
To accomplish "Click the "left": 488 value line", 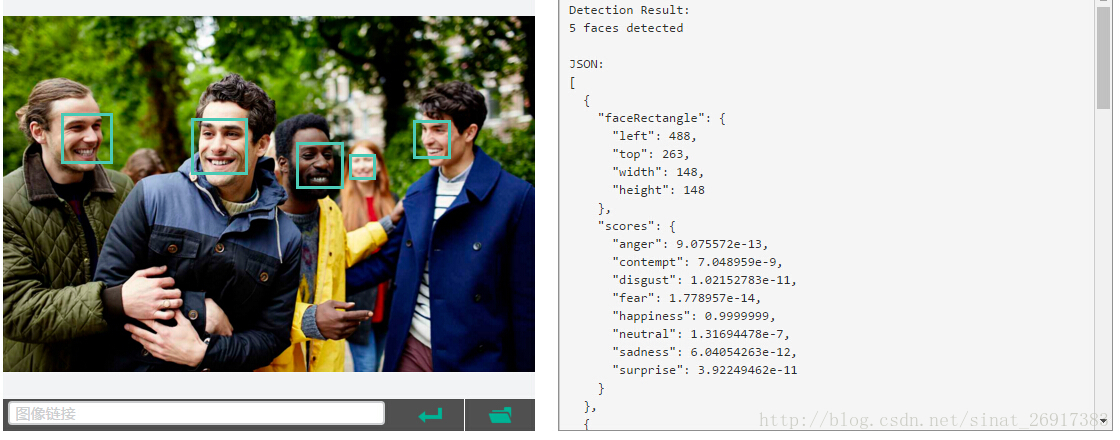I will point(654,136).
